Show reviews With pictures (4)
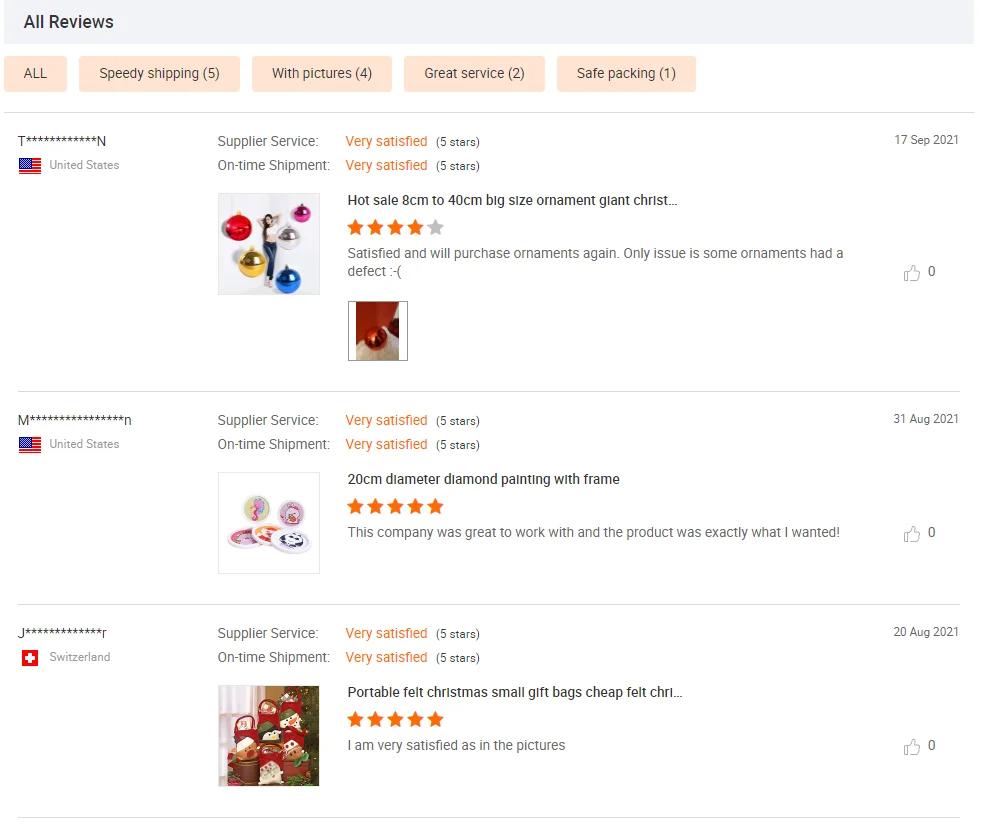Screen dimensions: 992x824 click(x=322, y=74)
